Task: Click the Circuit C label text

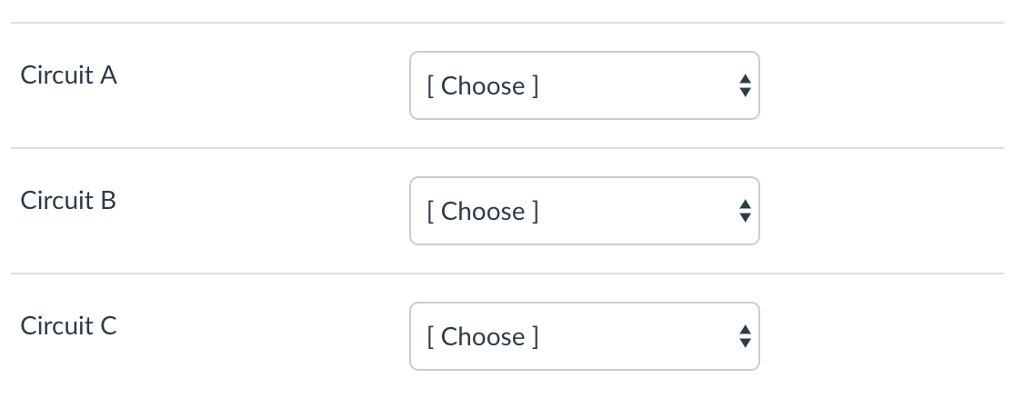Action: pos(68,325)
